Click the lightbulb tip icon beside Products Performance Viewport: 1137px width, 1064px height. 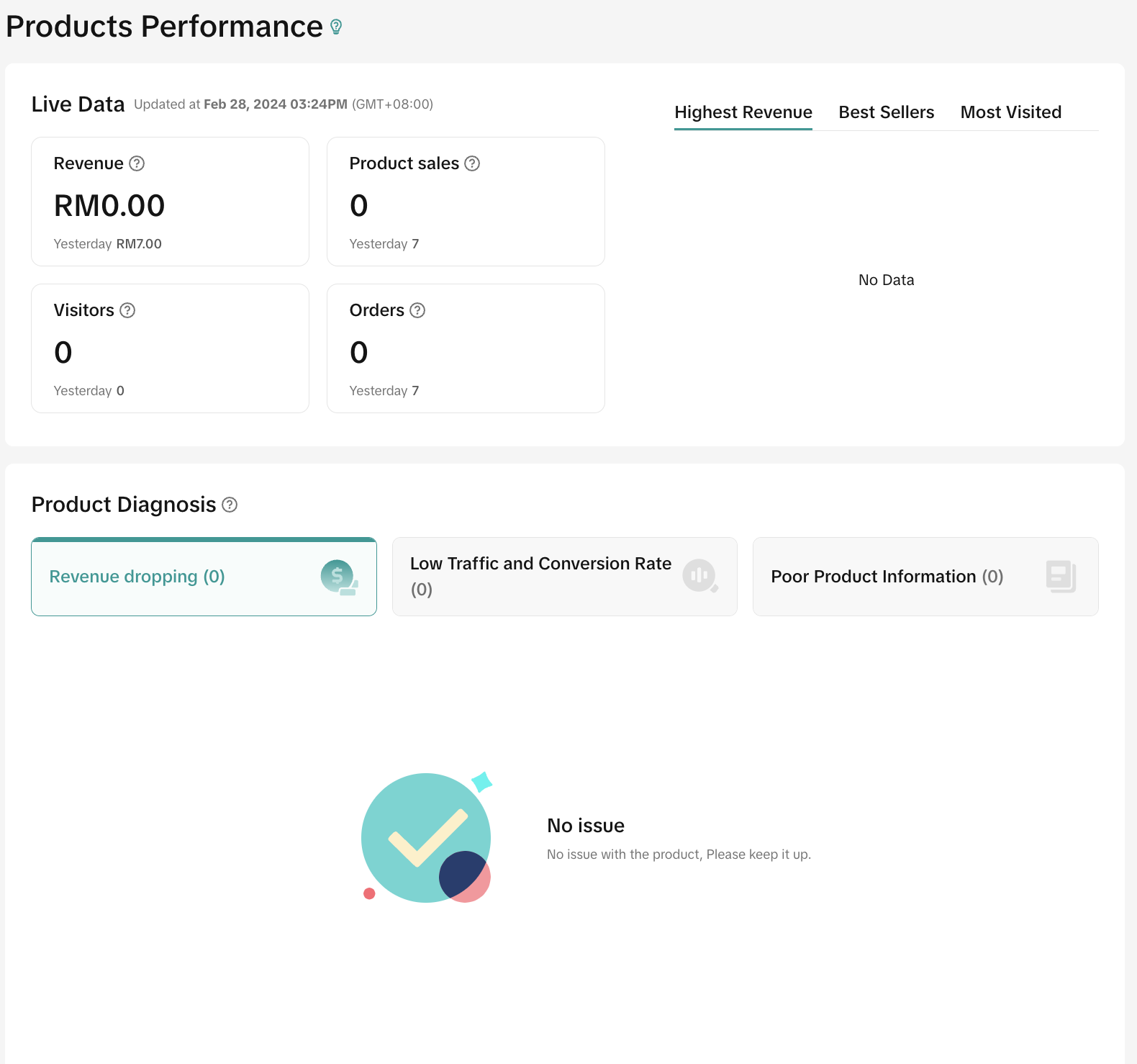click(336, 27)
